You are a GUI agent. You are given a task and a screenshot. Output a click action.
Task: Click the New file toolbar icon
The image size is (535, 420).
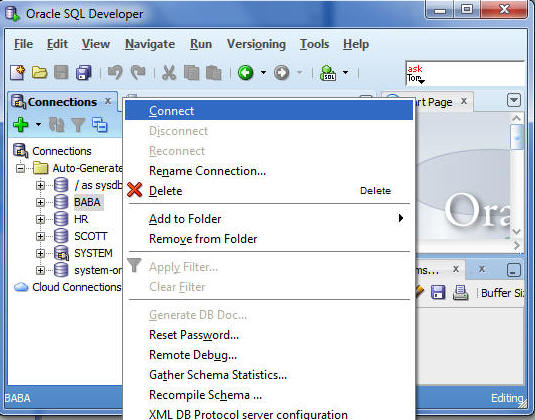(x=17, y=73)
